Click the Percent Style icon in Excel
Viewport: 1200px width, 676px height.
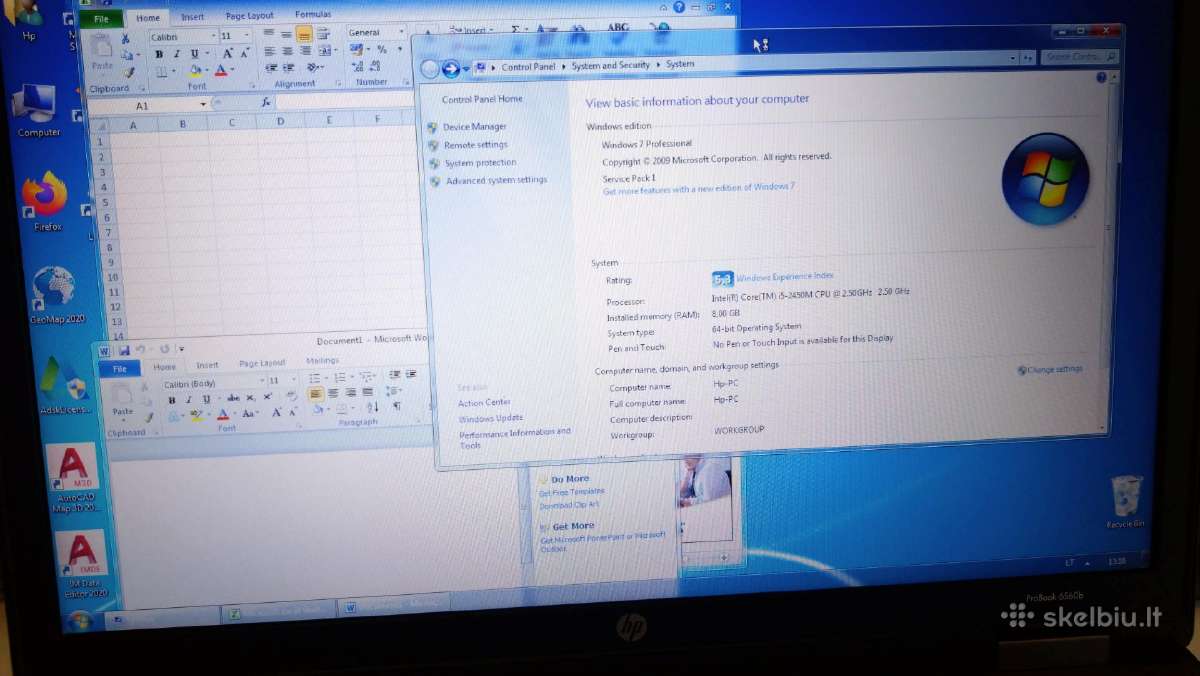382,50
